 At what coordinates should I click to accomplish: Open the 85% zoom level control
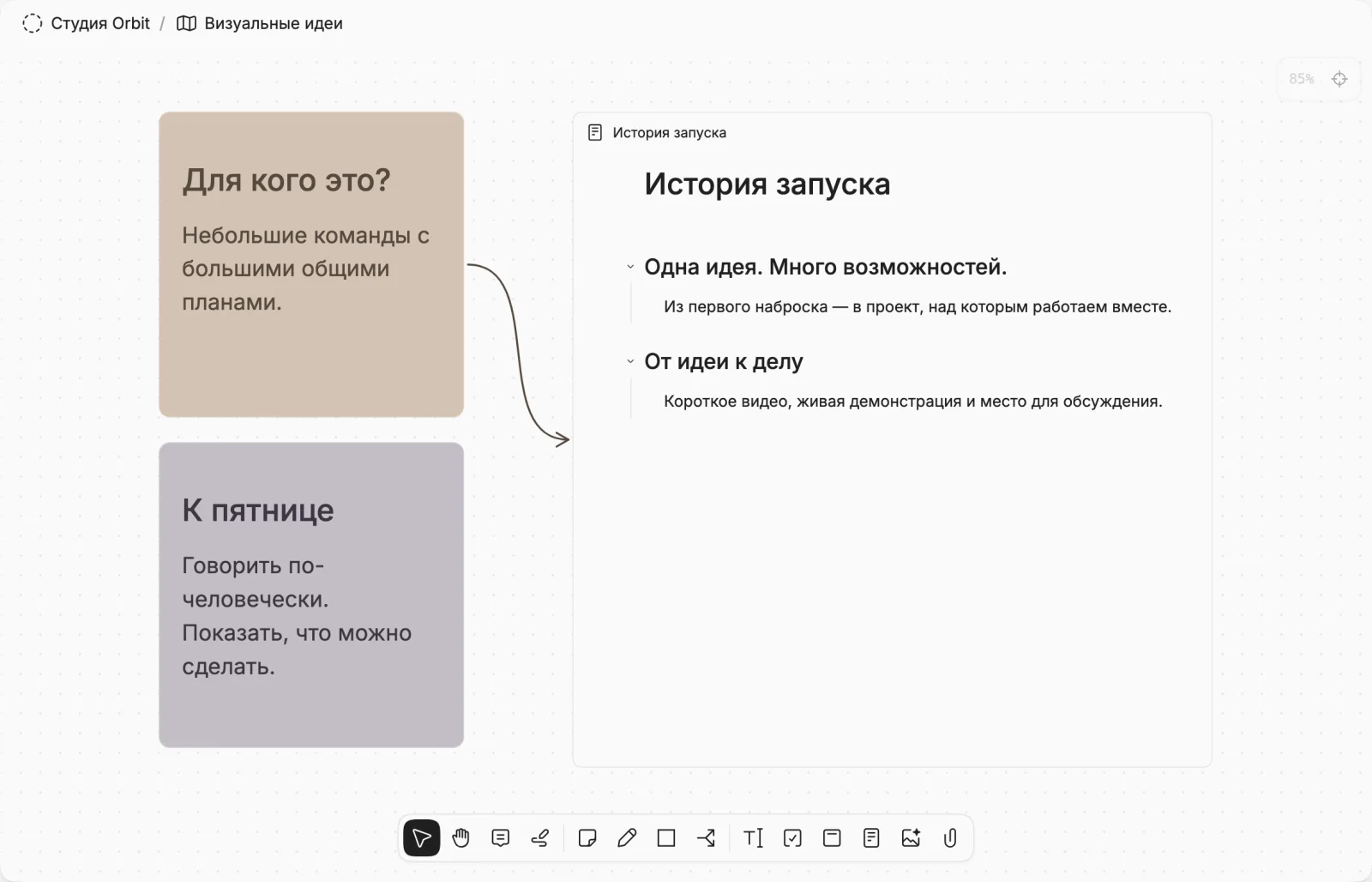1301,79
